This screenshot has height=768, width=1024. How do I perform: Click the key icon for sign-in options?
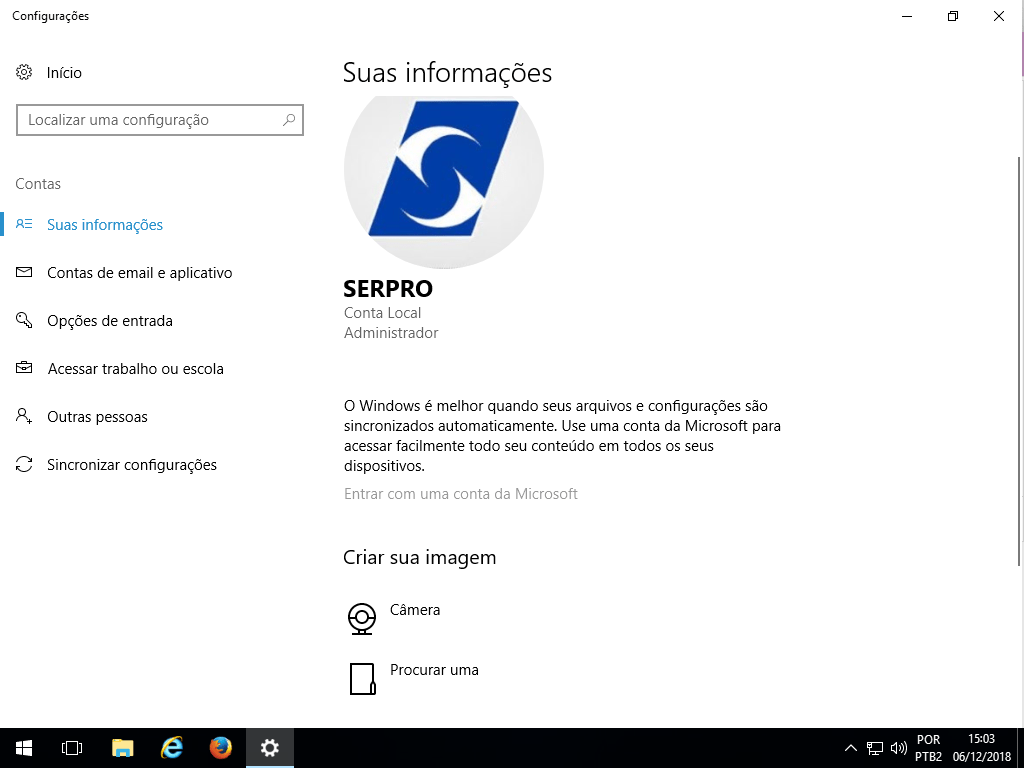coord(25,321)
